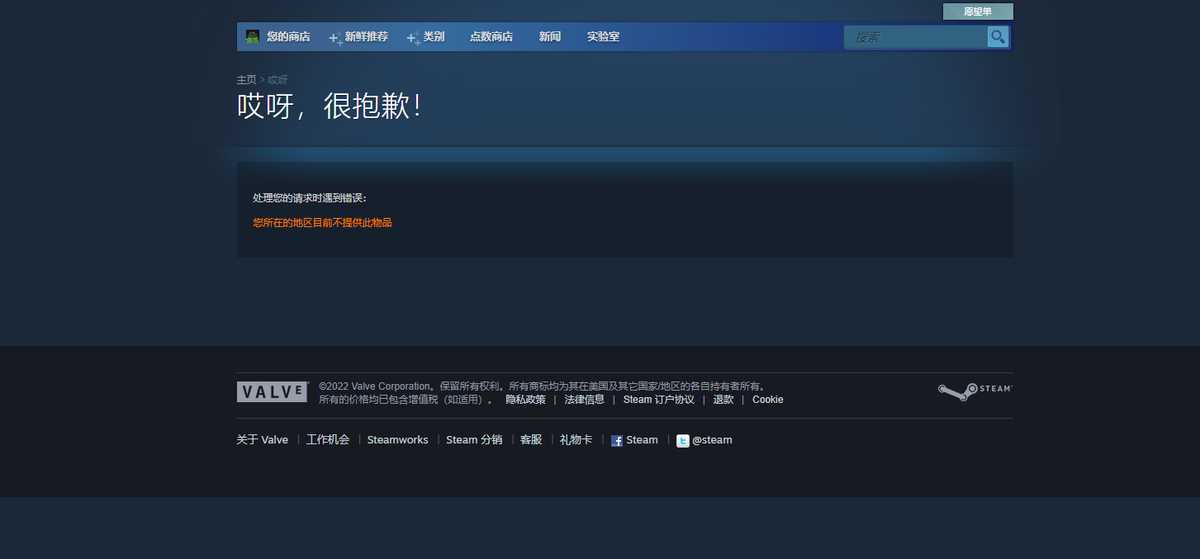The height and width of the screenshot is (559, 1200).
Task: Click the profile avatar icon beside 您的商店
Action: click(253, 37)
